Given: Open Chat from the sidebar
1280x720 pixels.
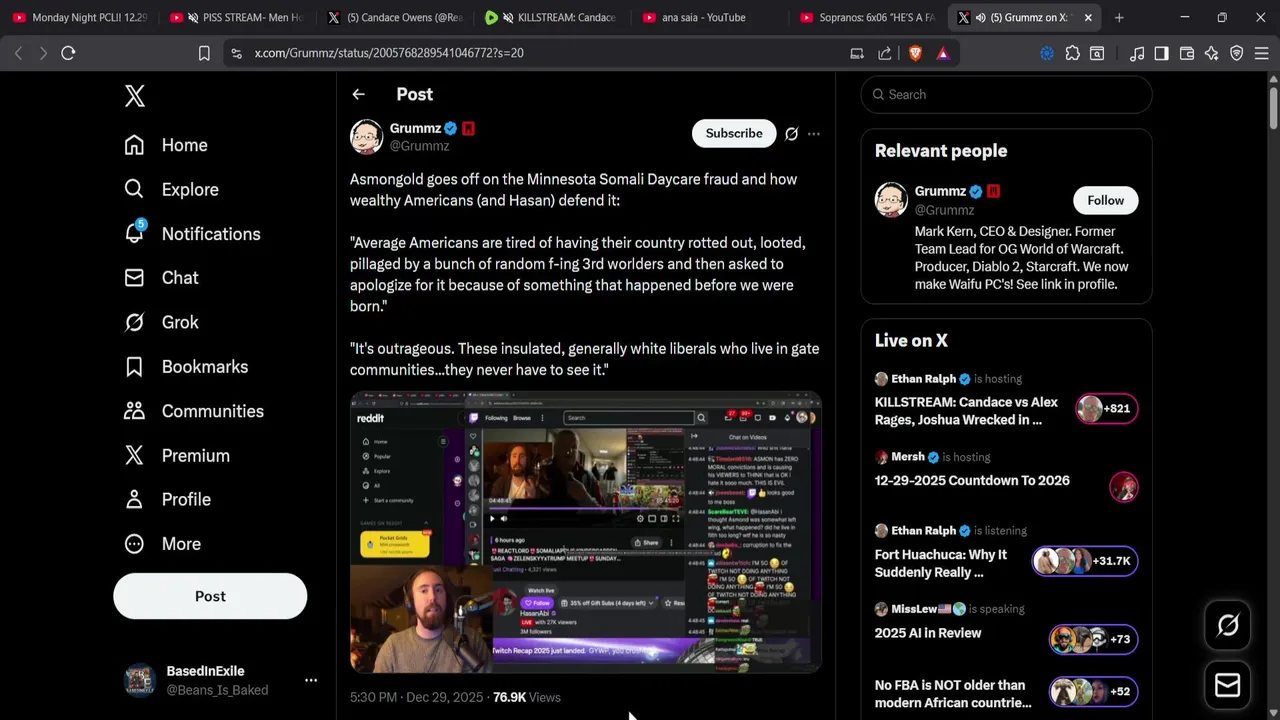Looking at the screenshot, I should tap(161, 278).
